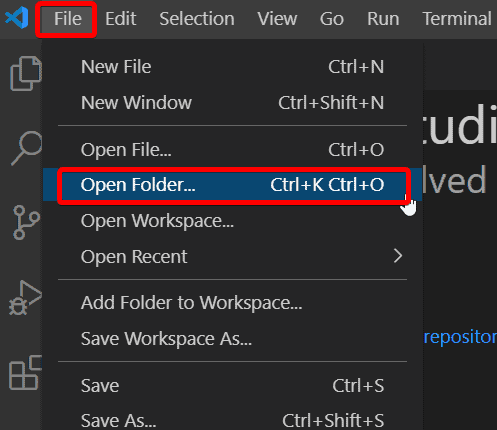This screenshot has width=497, height=430.
Task: Click the VS Code logo icon
Action: click(x=17, y=18)
